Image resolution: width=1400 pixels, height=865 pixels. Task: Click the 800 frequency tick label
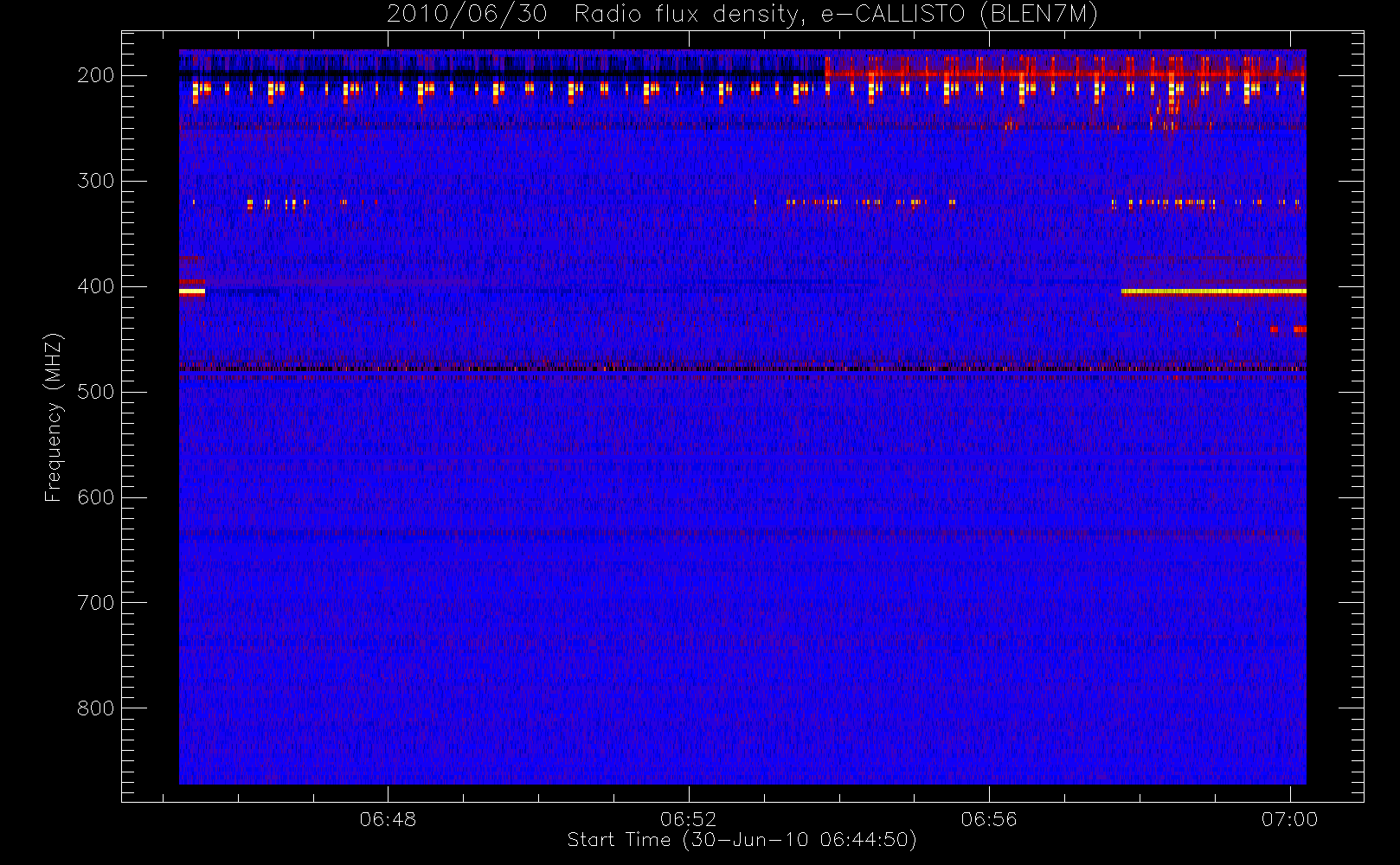point(96,708)
